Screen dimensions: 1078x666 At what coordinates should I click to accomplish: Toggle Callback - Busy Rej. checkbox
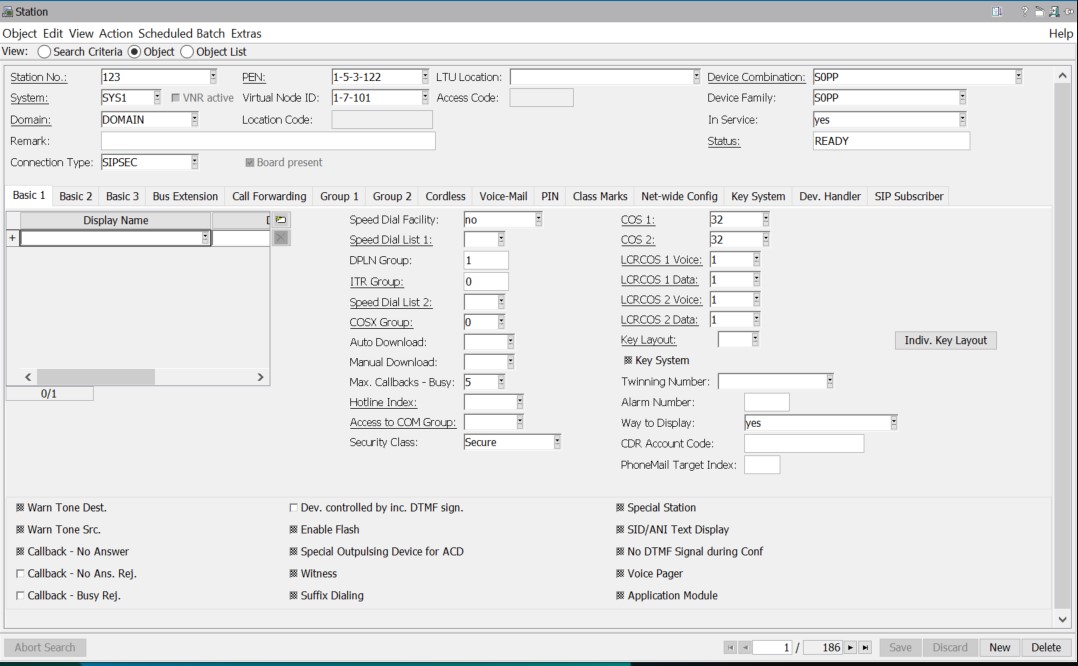tap(20, 596)
